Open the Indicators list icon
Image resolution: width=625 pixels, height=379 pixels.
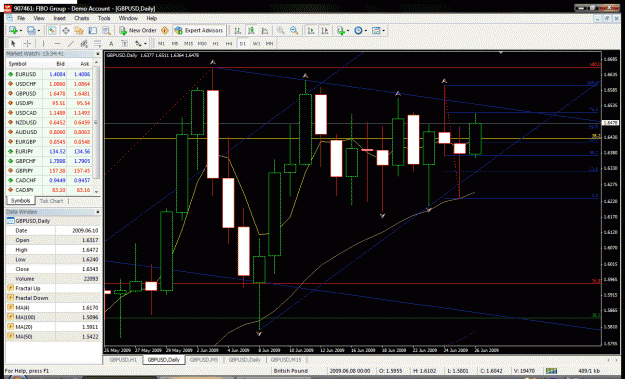(340, 30)
